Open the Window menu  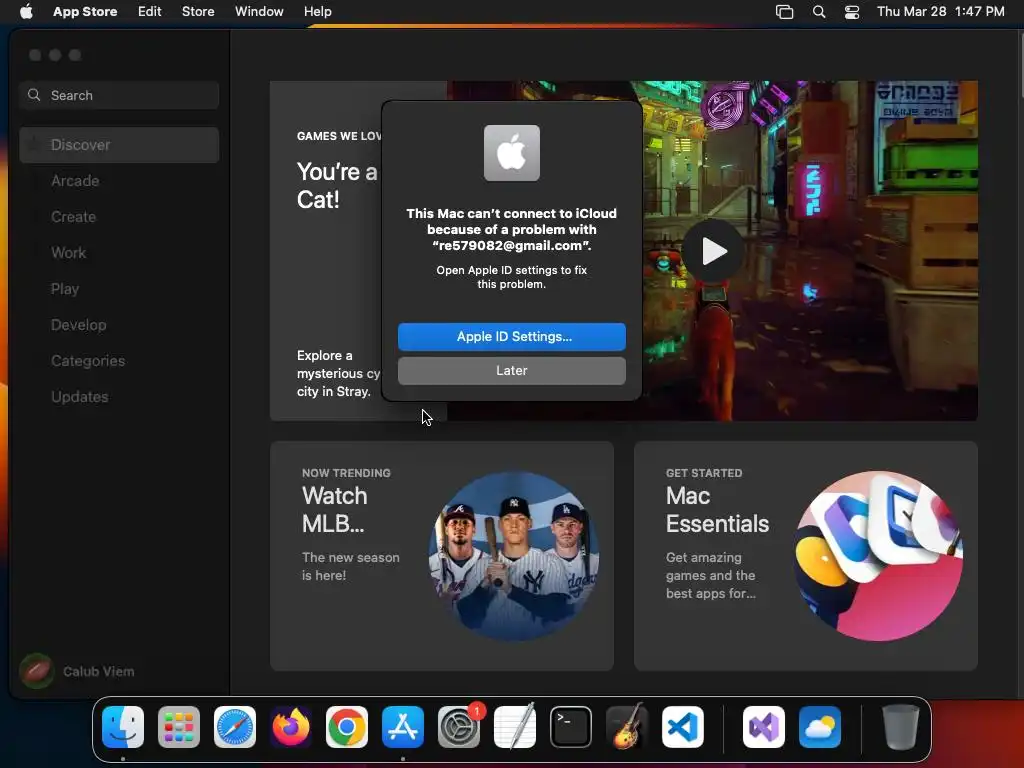pyautogui.click(x=259, y=12)
